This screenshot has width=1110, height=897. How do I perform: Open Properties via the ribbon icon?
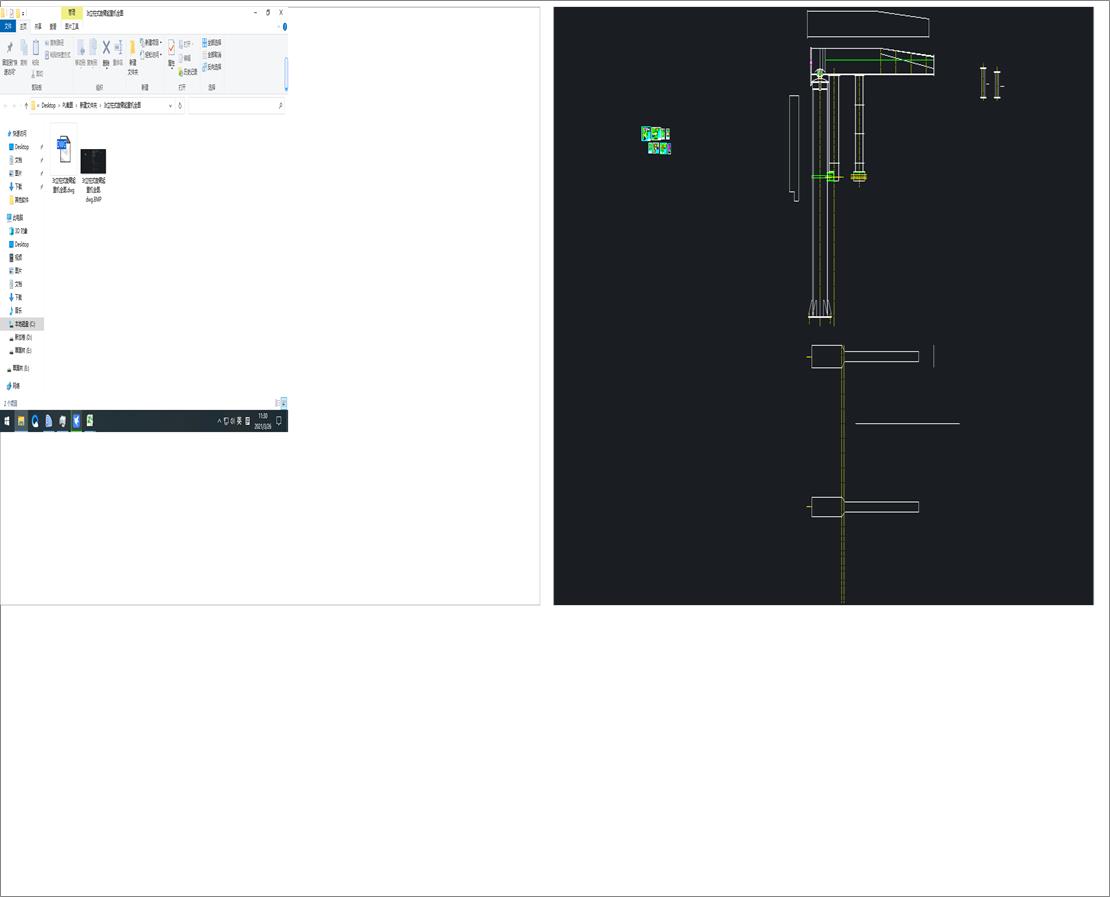(x=171, y=46)
